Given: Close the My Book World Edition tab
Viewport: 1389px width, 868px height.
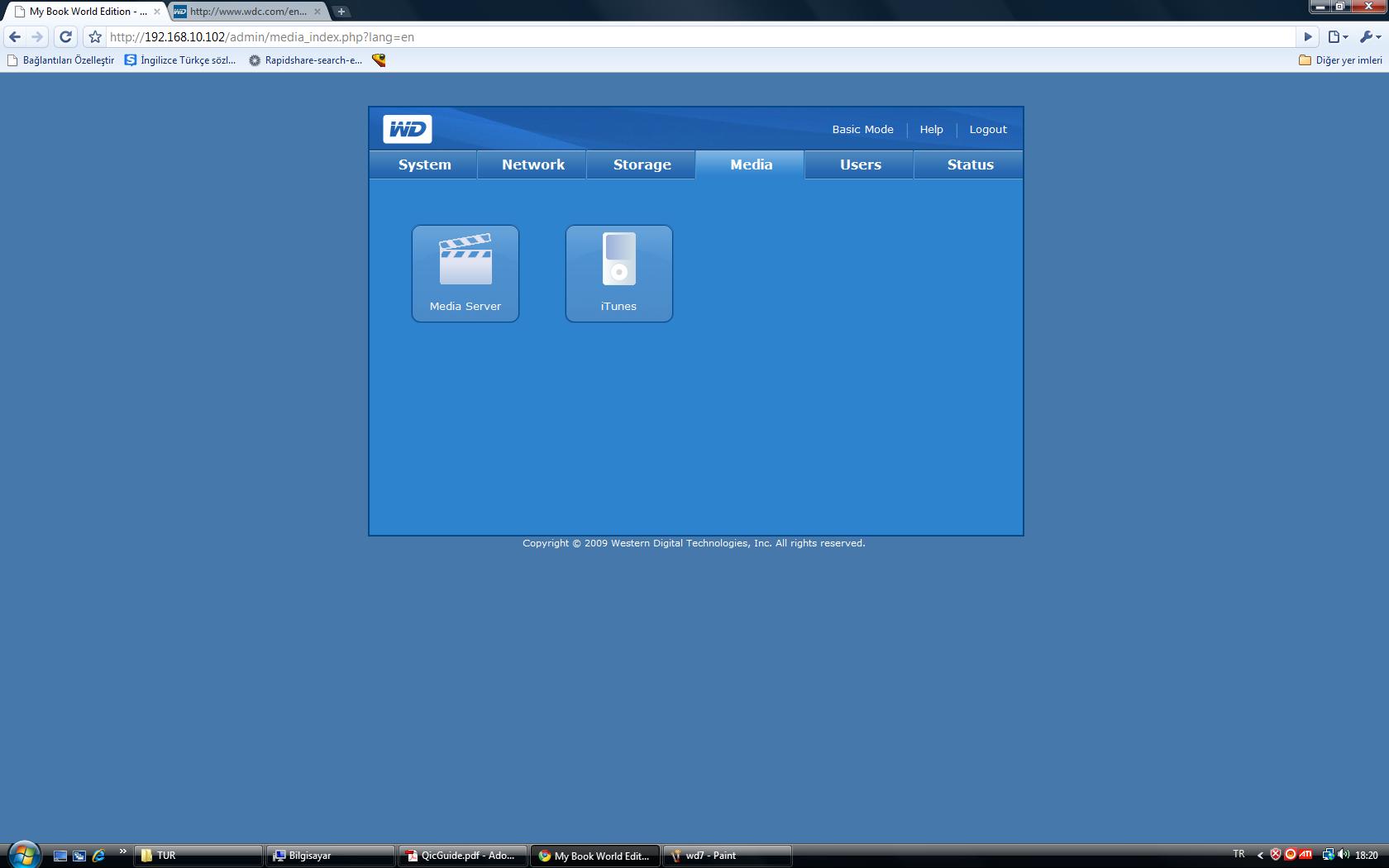Looking at the screenshot, I should (157, 12).
